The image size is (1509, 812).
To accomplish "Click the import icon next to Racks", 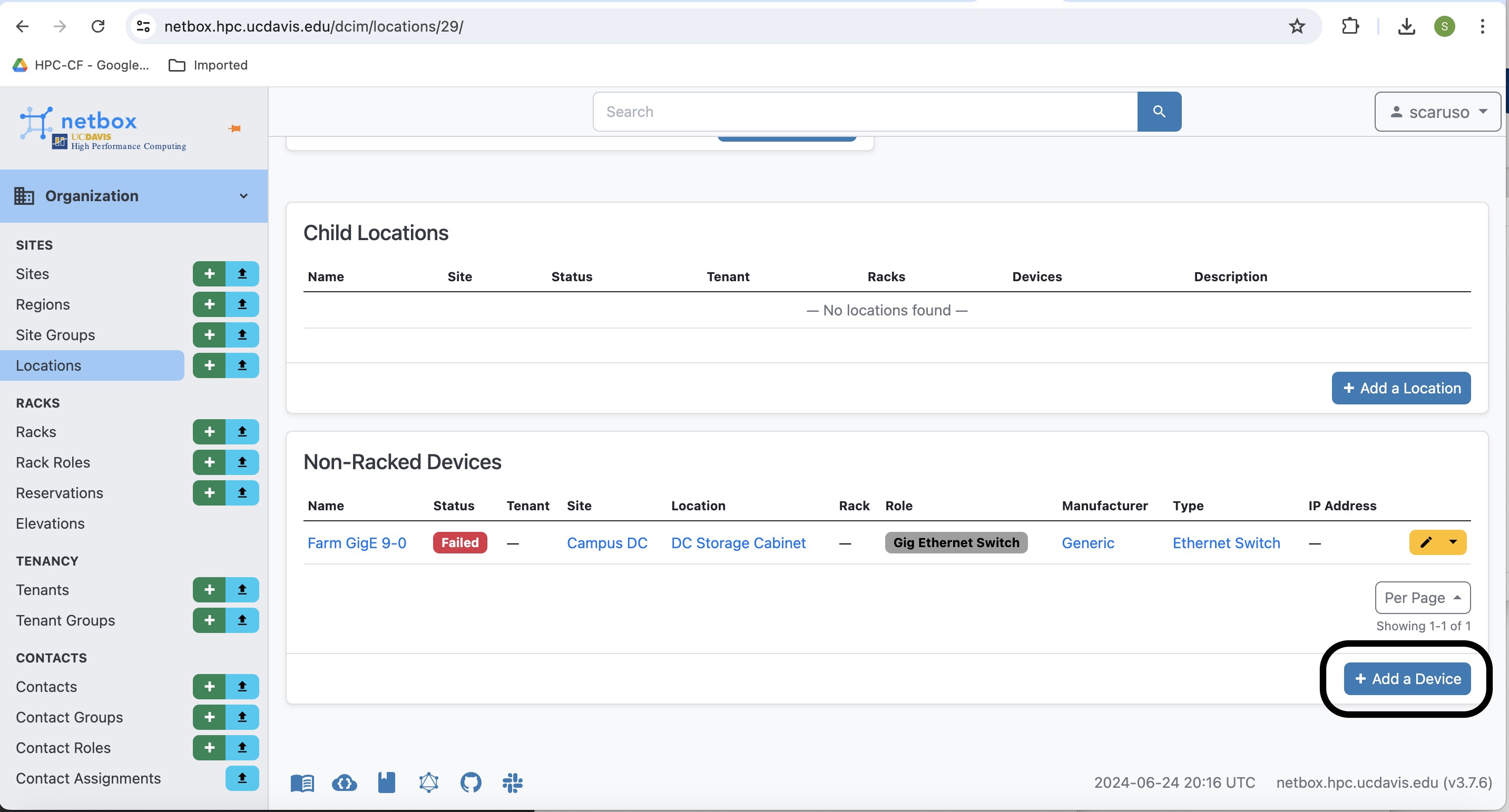I will click(x=242, y=432).
